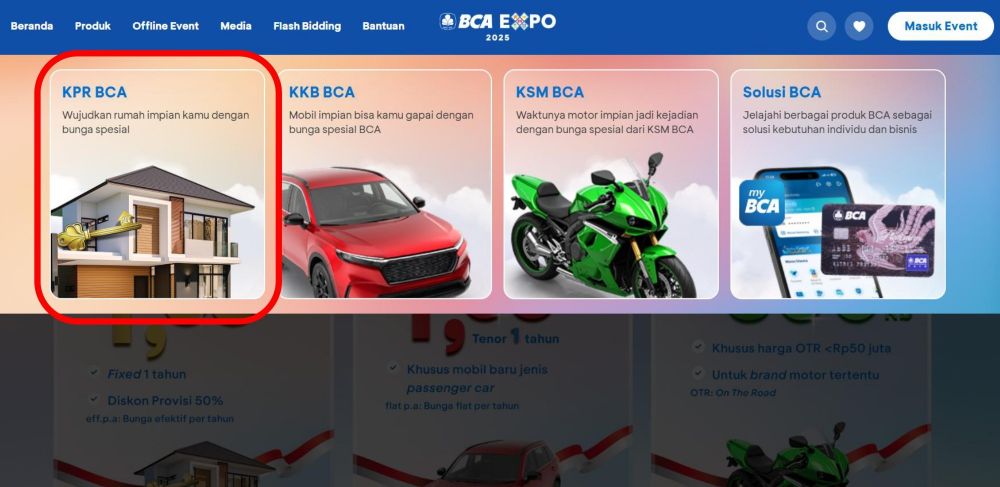Select the Media menu item
This screenshot has height=487, width=1000.
tap(236, 26)
